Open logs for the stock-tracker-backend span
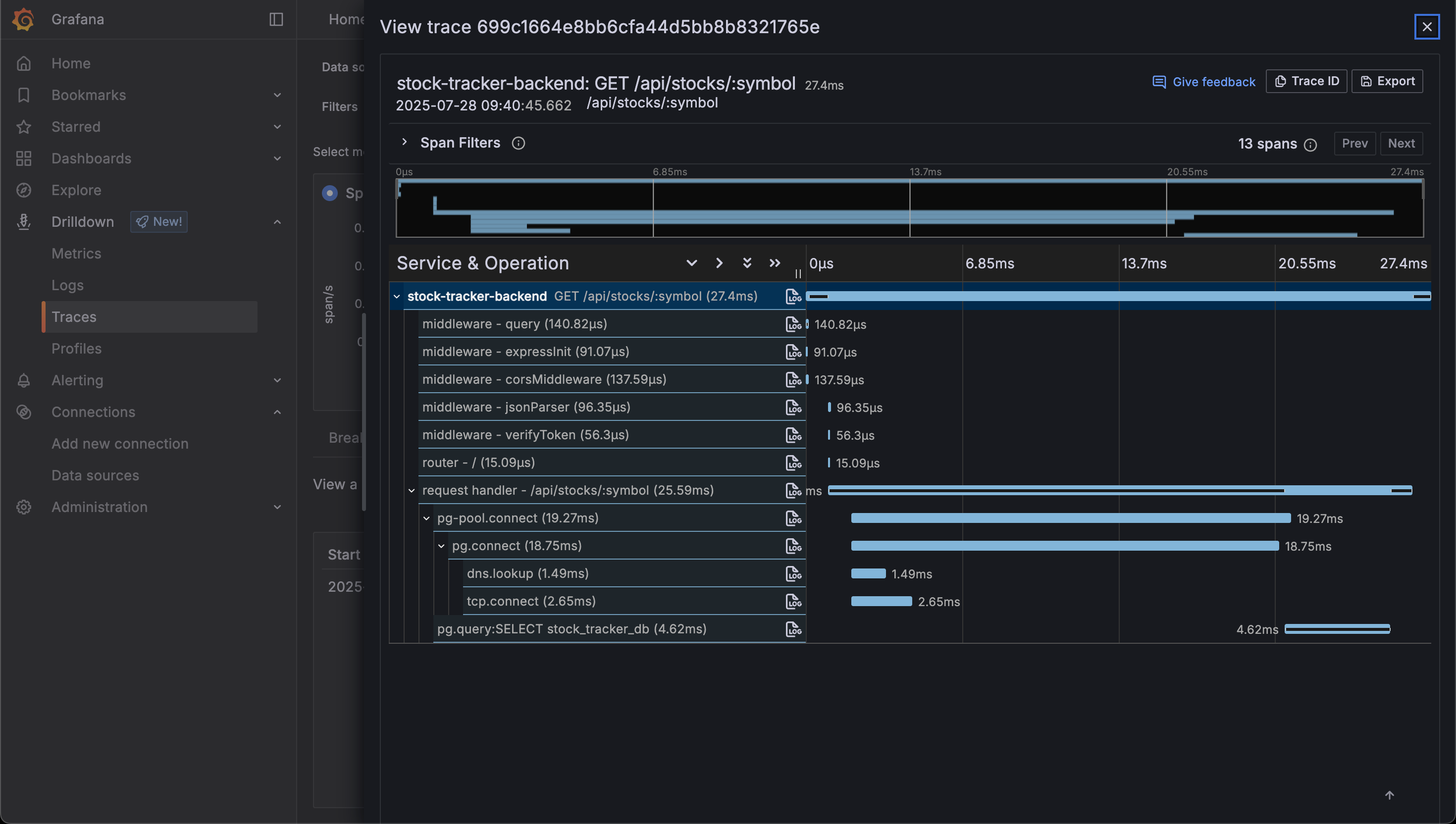The width and height of the screenshot is (1456, 824). [793, 297]
